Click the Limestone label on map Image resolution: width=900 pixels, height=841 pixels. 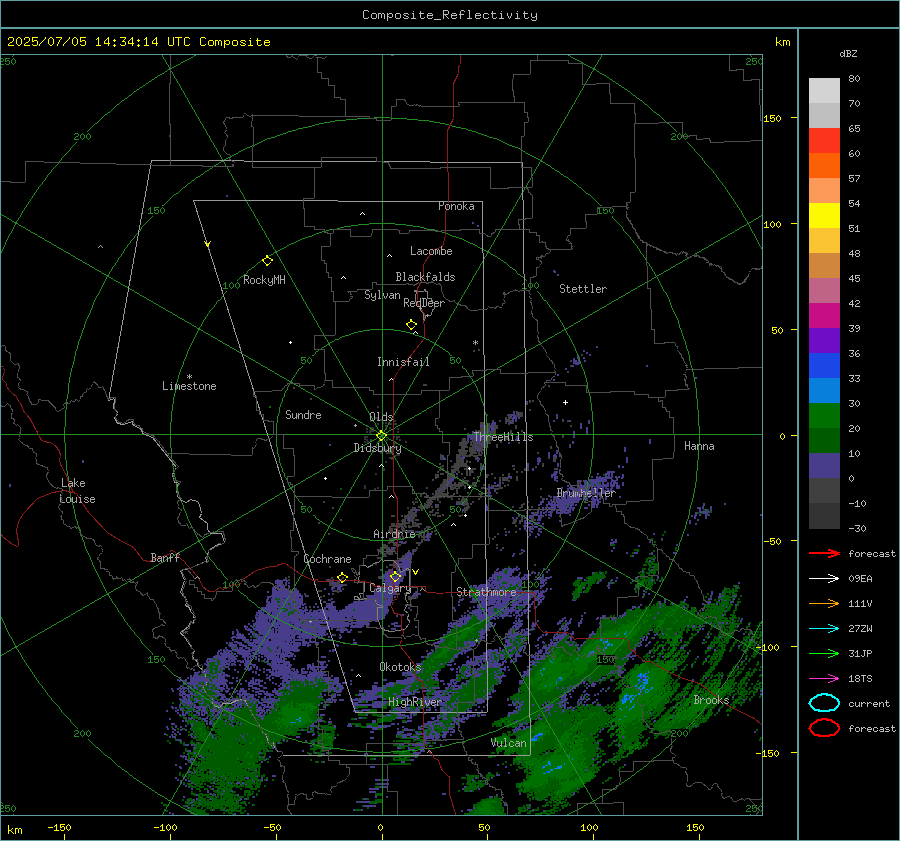(x=189, y=386)
